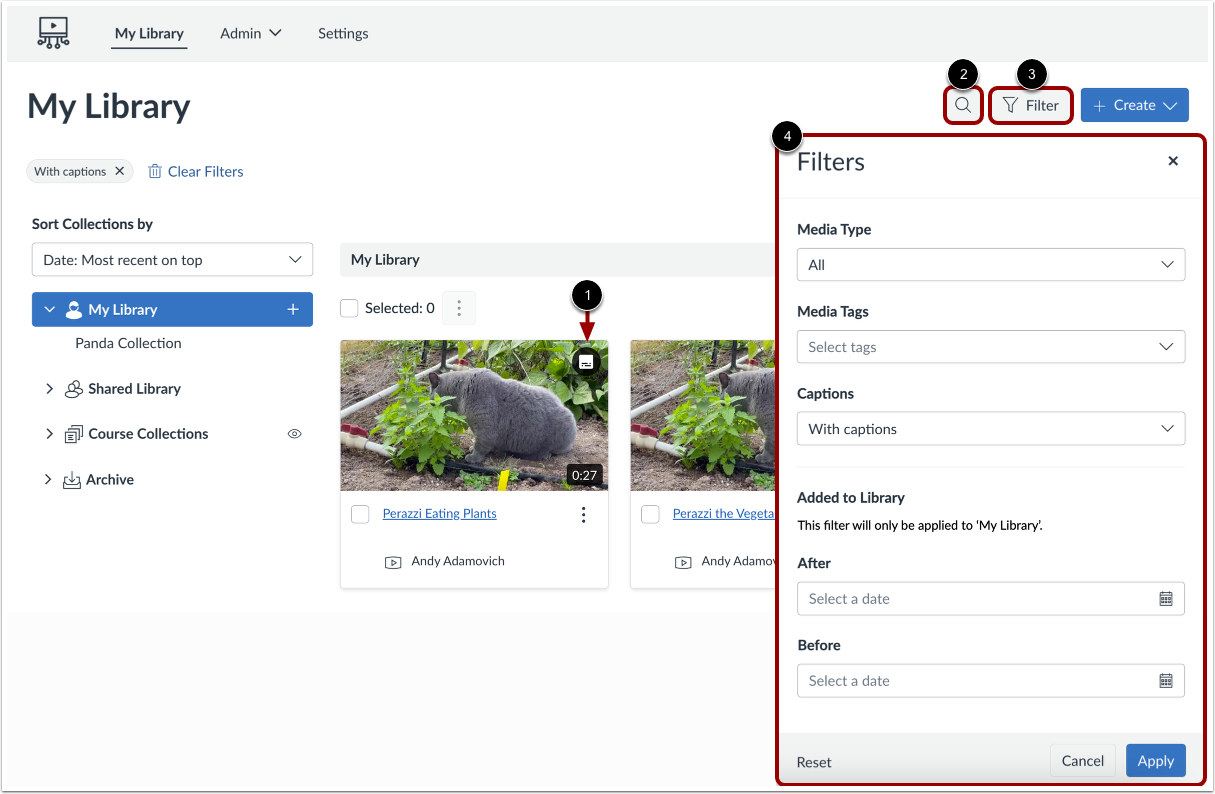Screen dimensions: 1215x794
Task: Click the Filter funnel button
Action: point(1031,105)
